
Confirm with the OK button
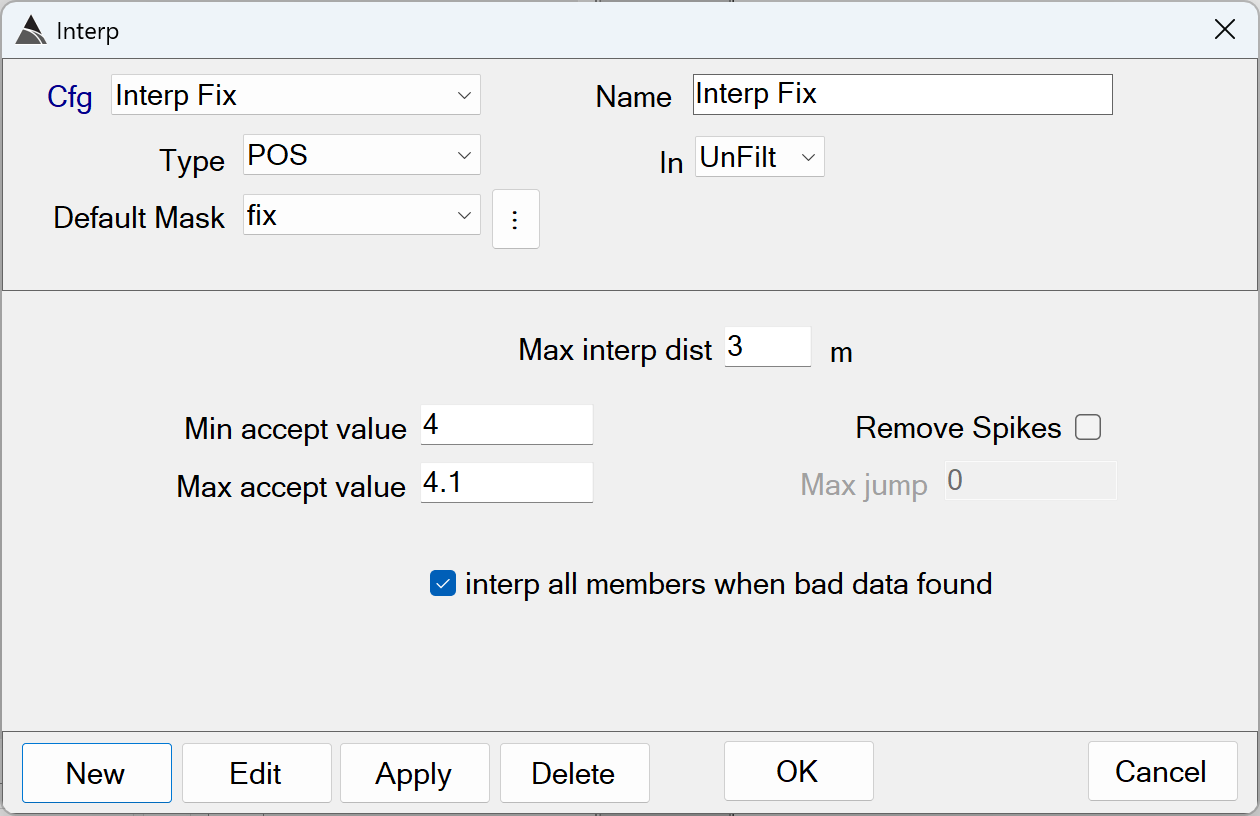[x=798, y=771]
